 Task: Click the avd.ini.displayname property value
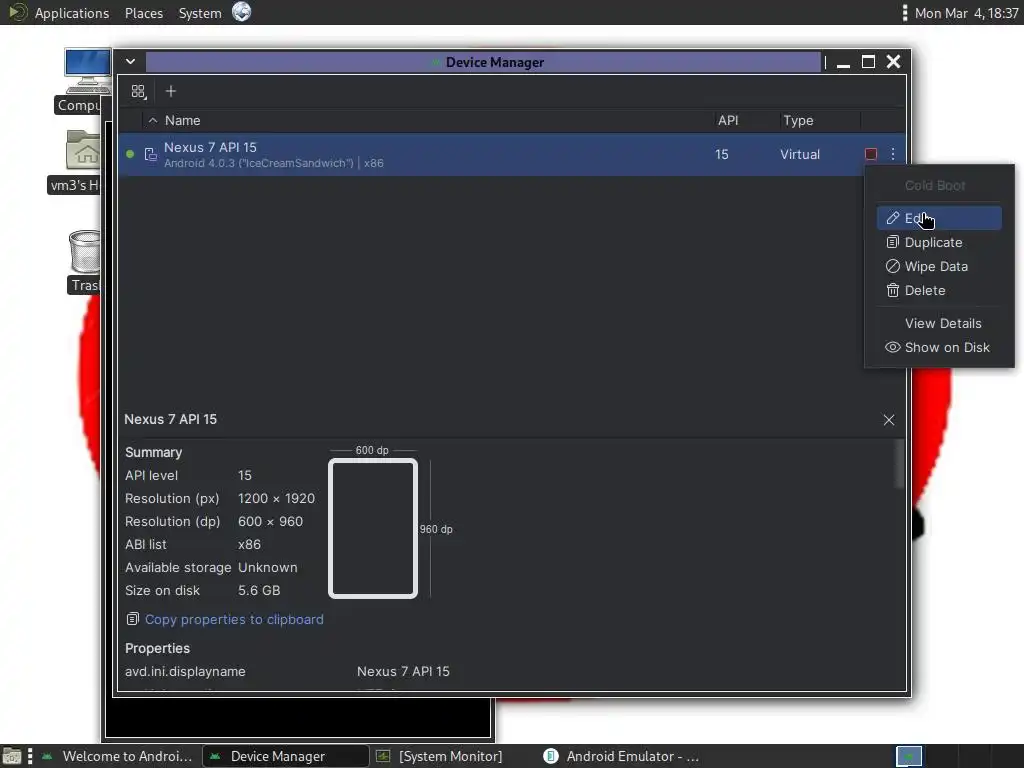[403, 671]
